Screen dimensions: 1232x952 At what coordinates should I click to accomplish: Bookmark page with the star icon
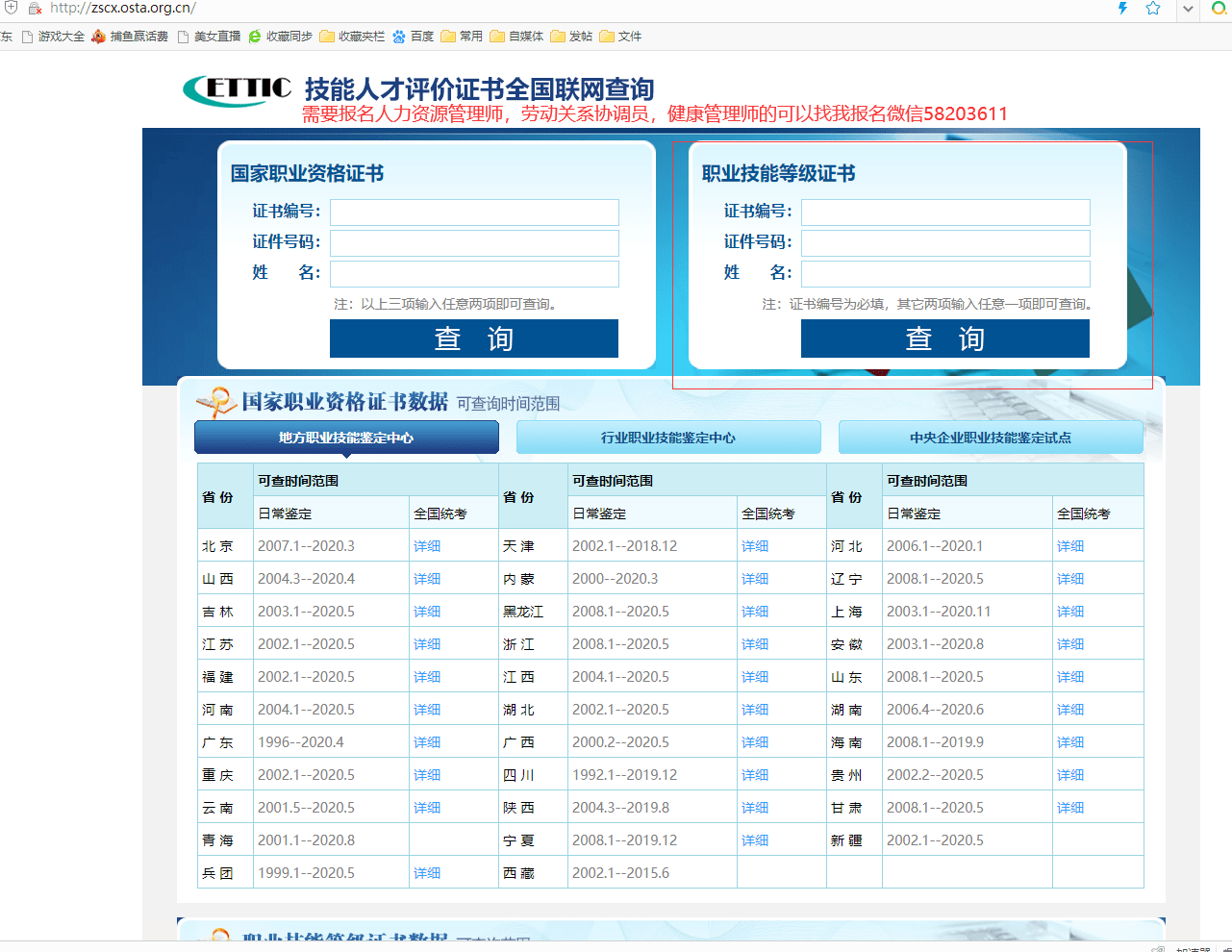coord(1153,8)
